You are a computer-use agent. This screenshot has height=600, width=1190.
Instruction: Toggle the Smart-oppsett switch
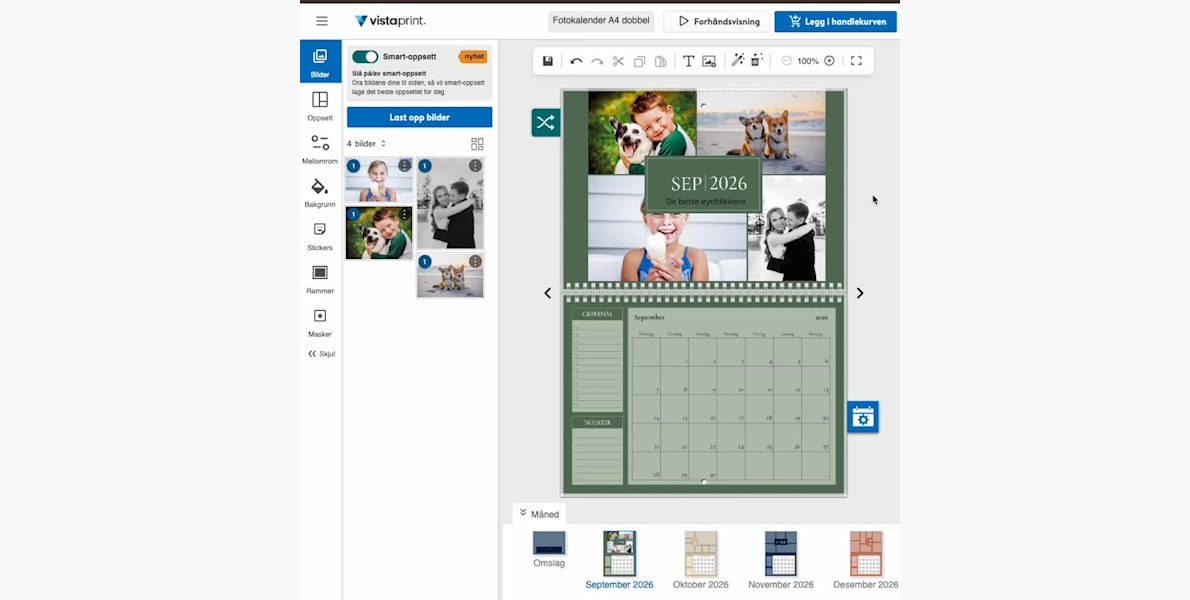coord(365,57)
